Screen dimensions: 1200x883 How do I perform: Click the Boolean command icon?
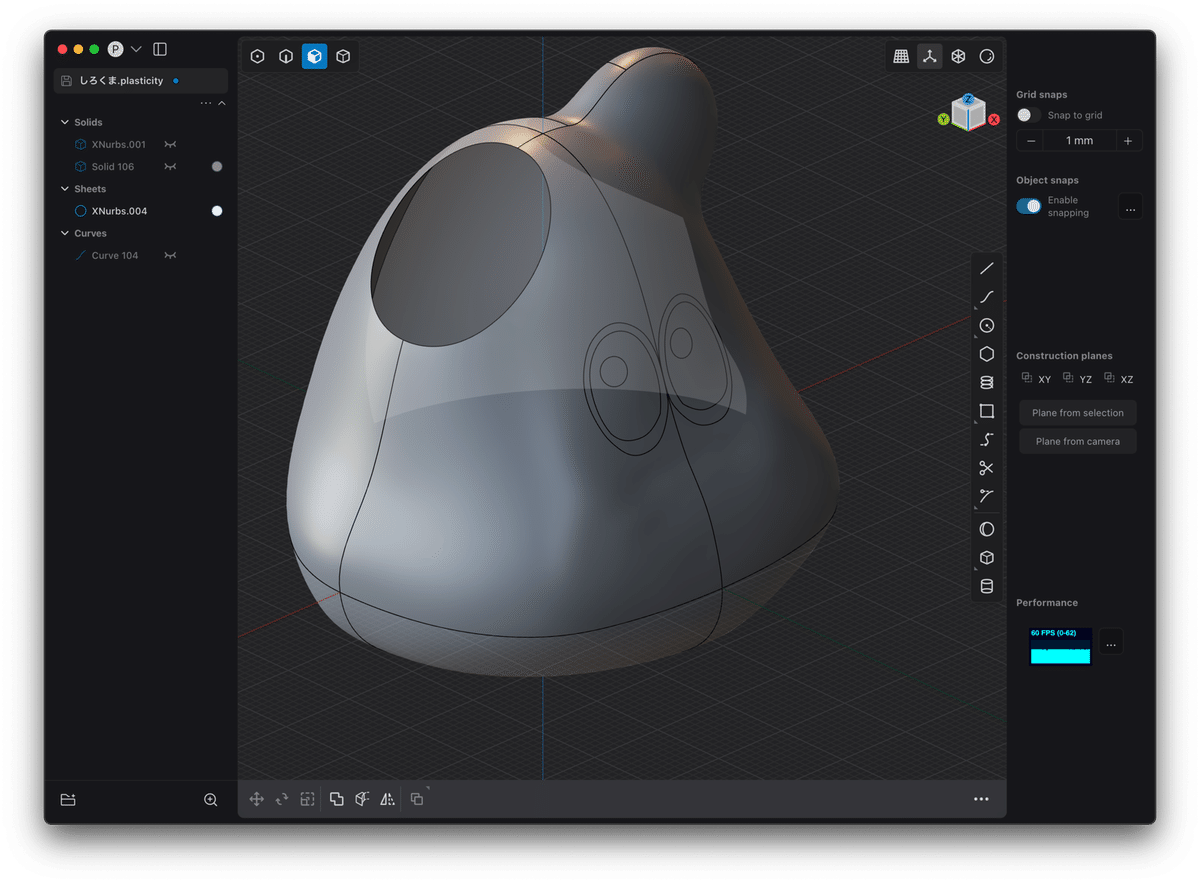coord(417,799)
